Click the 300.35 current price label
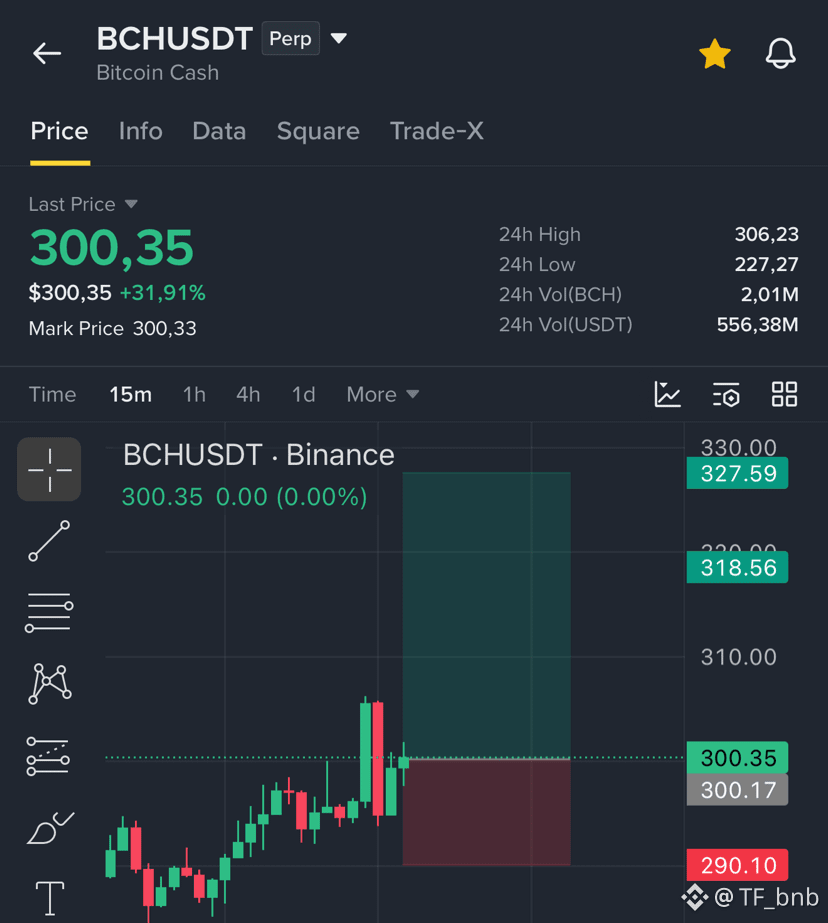The height and width of the screenshot is (923, 828). [737, 758]
